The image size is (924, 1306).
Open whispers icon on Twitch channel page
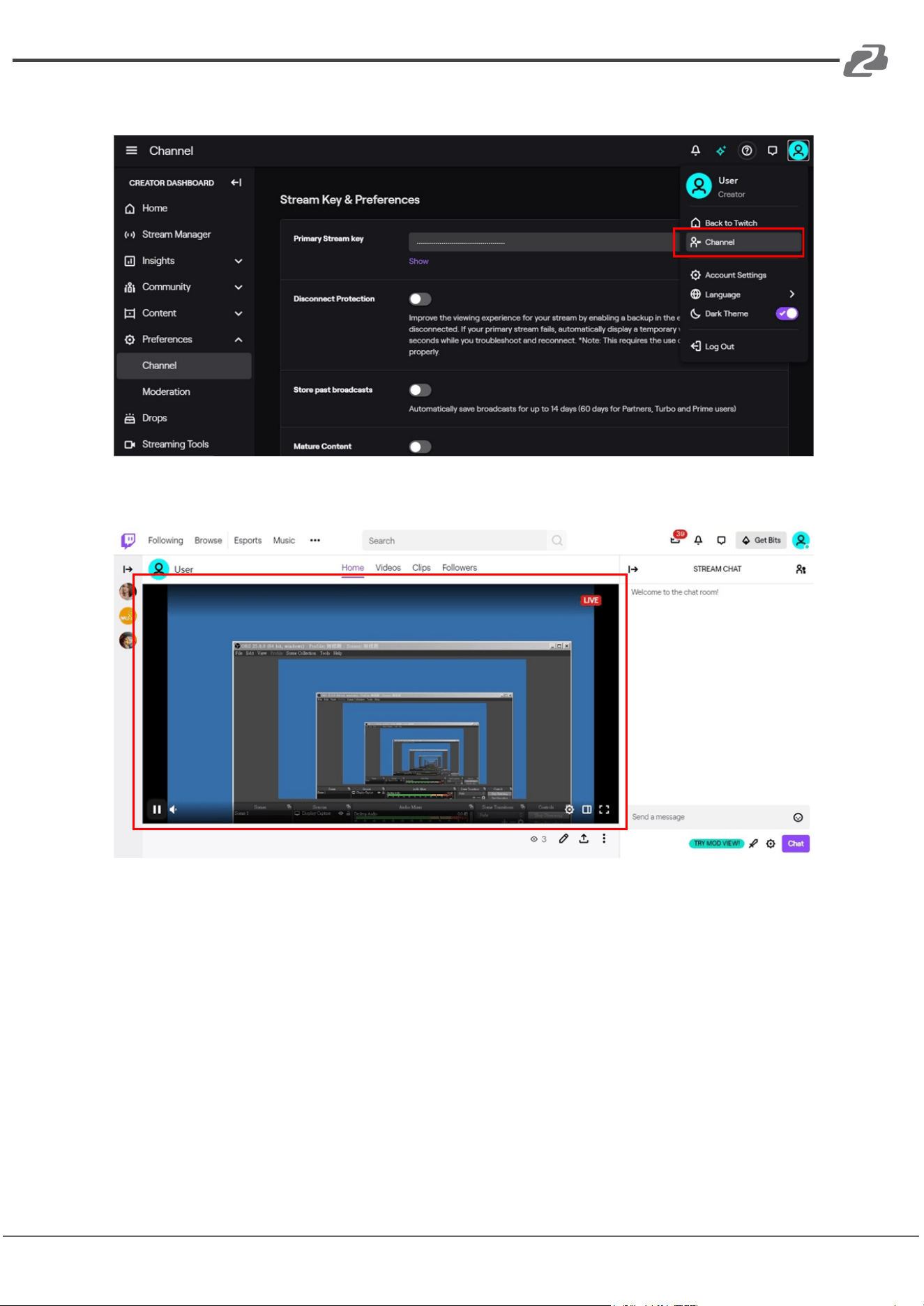[x=721, y=541]
